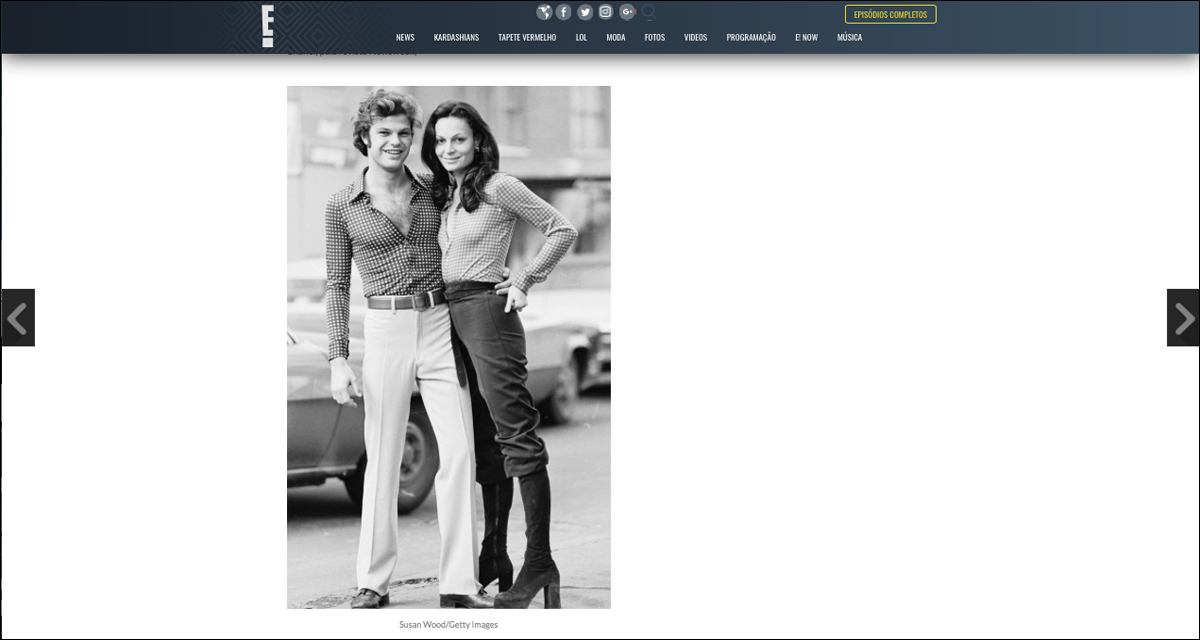Image resolution: width=1200 pixels, height=640 pixels.
Task: Go to previous photo with left arrow
Action: 18,318
